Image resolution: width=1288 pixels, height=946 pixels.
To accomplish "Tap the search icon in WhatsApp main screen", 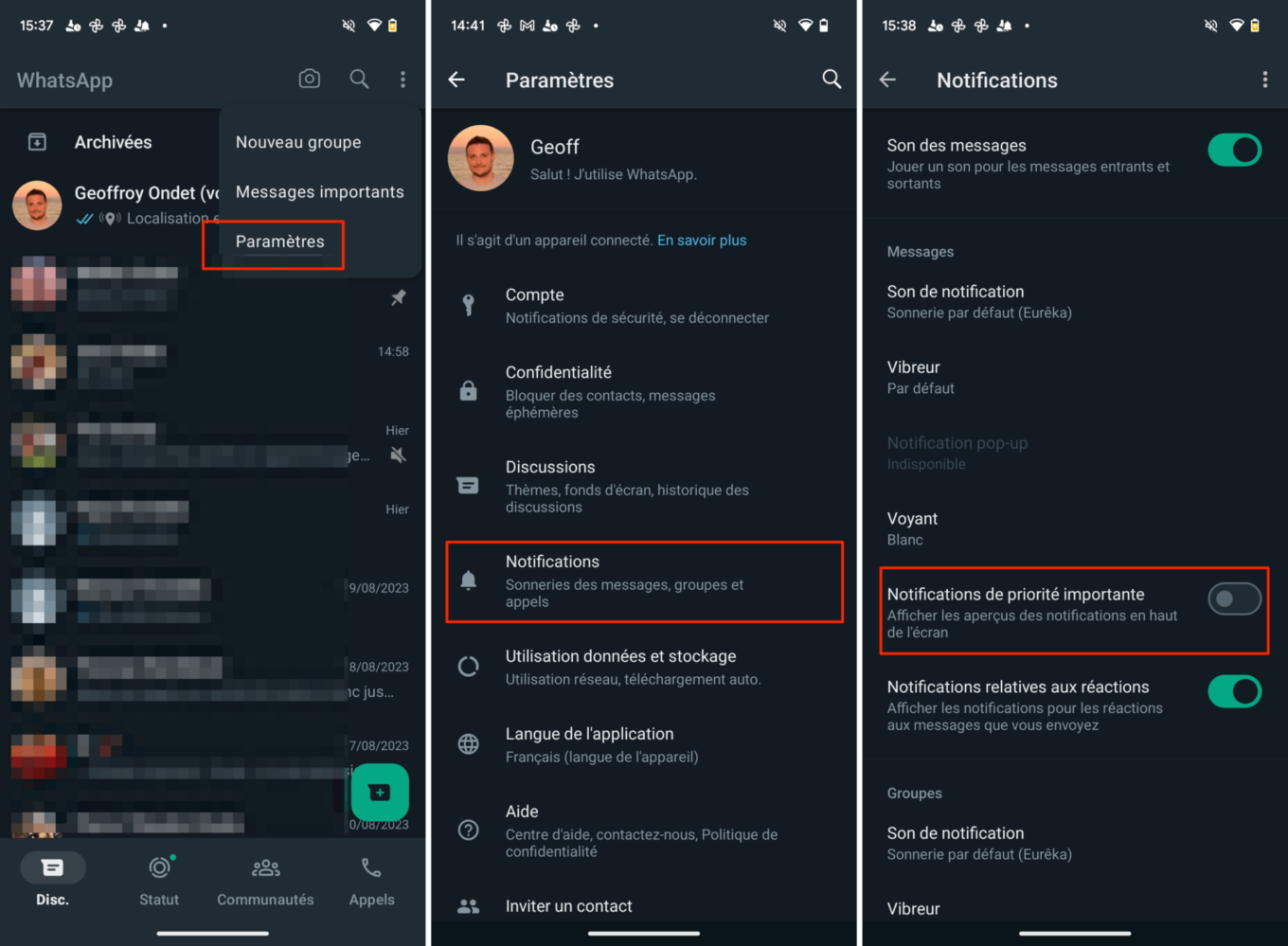I will tap(359, 79).
